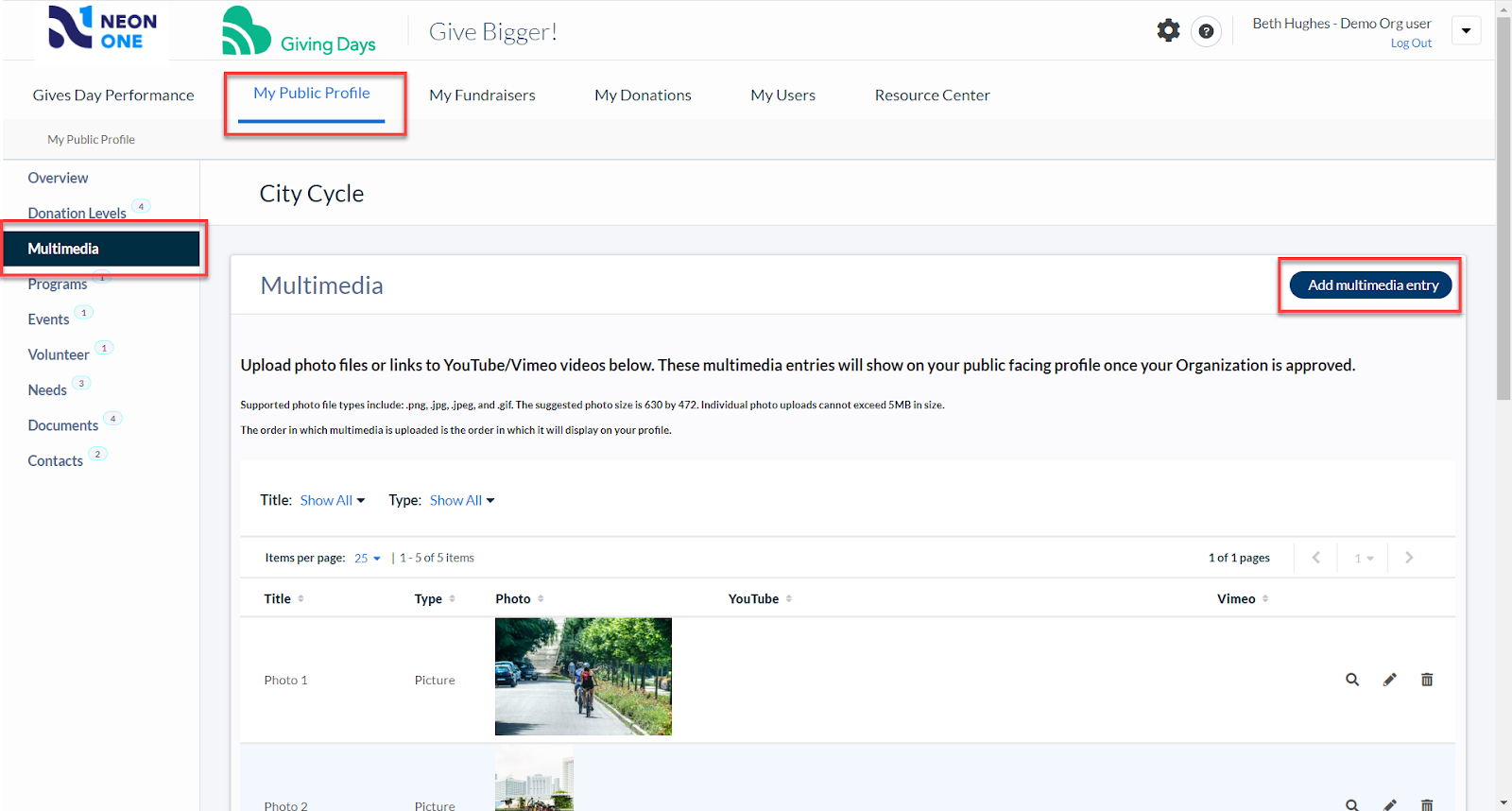Click the 1 of 1 pages text
1512x811 pixels.
pos(1239,558)
